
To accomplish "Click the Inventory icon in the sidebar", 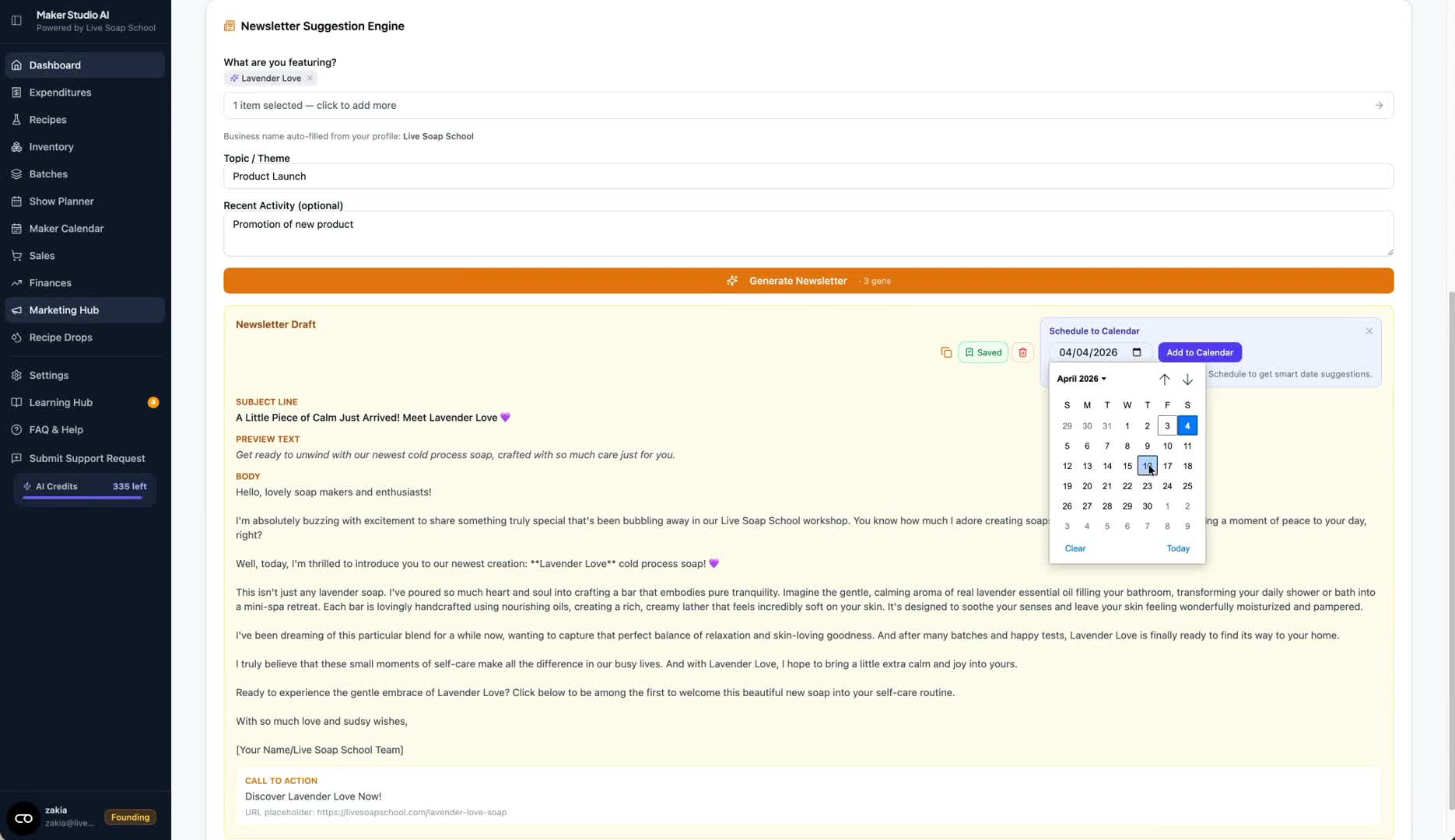I will (16, 146).
